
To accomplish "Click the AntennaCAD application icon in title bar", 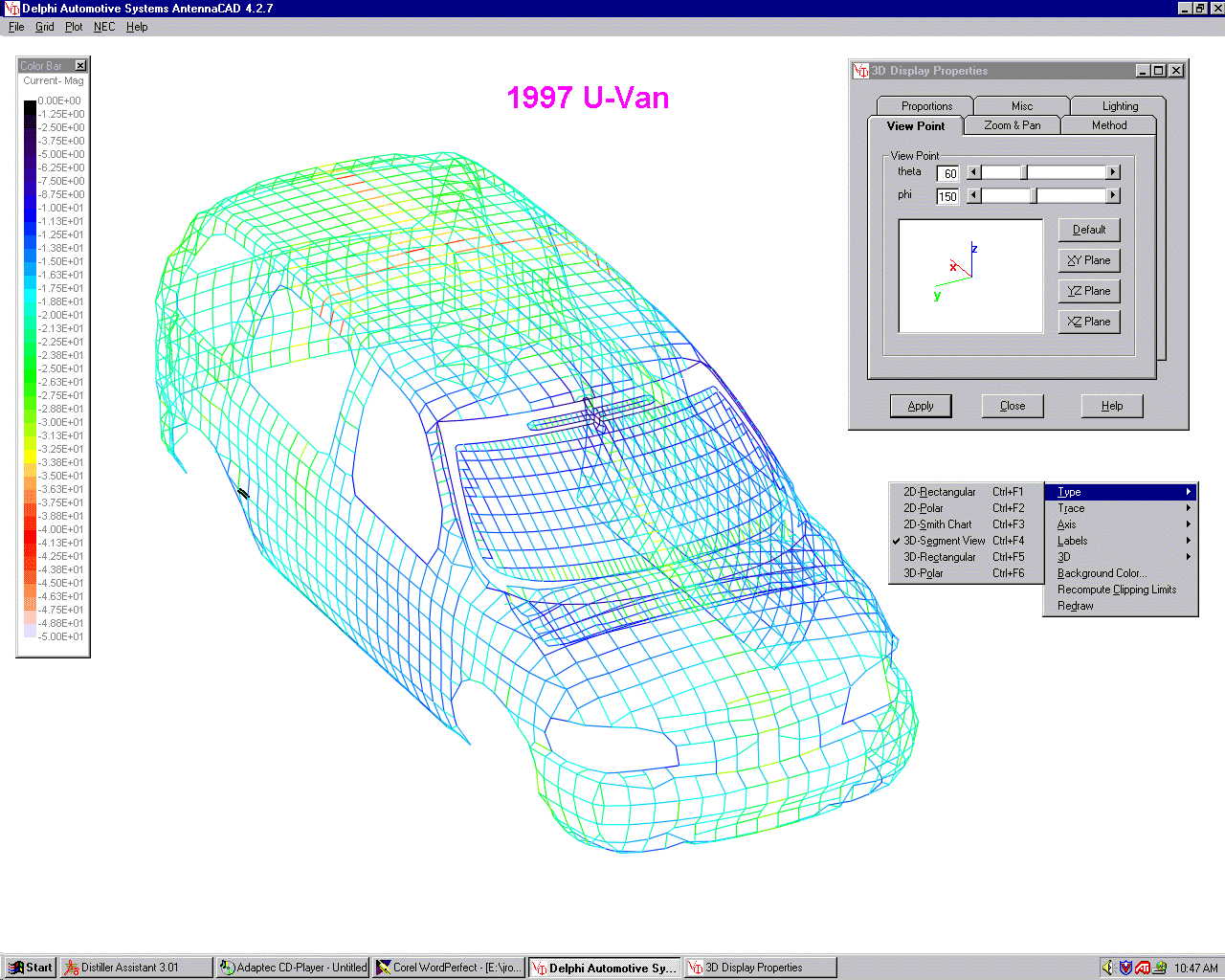I will (x=11, y=9).
